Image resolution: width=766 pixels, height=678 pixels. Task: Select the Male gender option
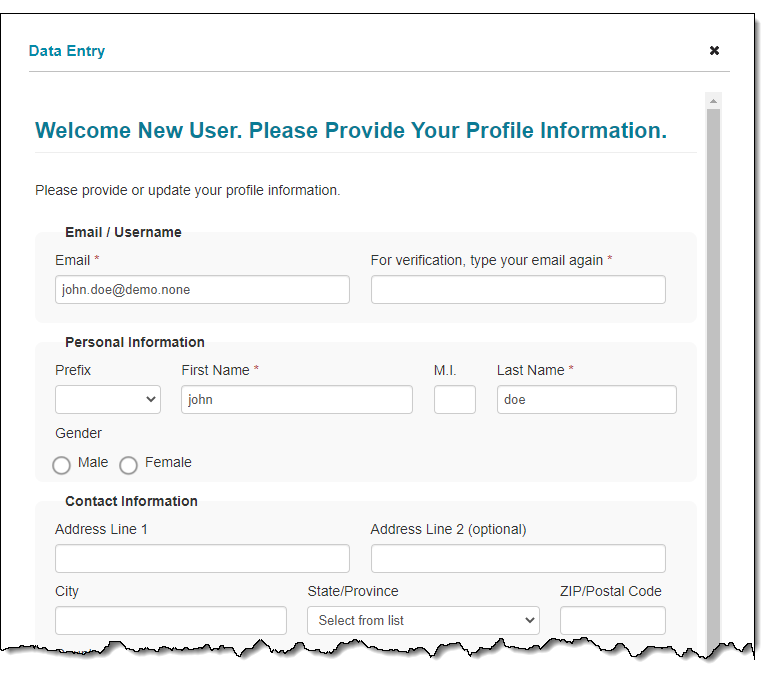62,465
